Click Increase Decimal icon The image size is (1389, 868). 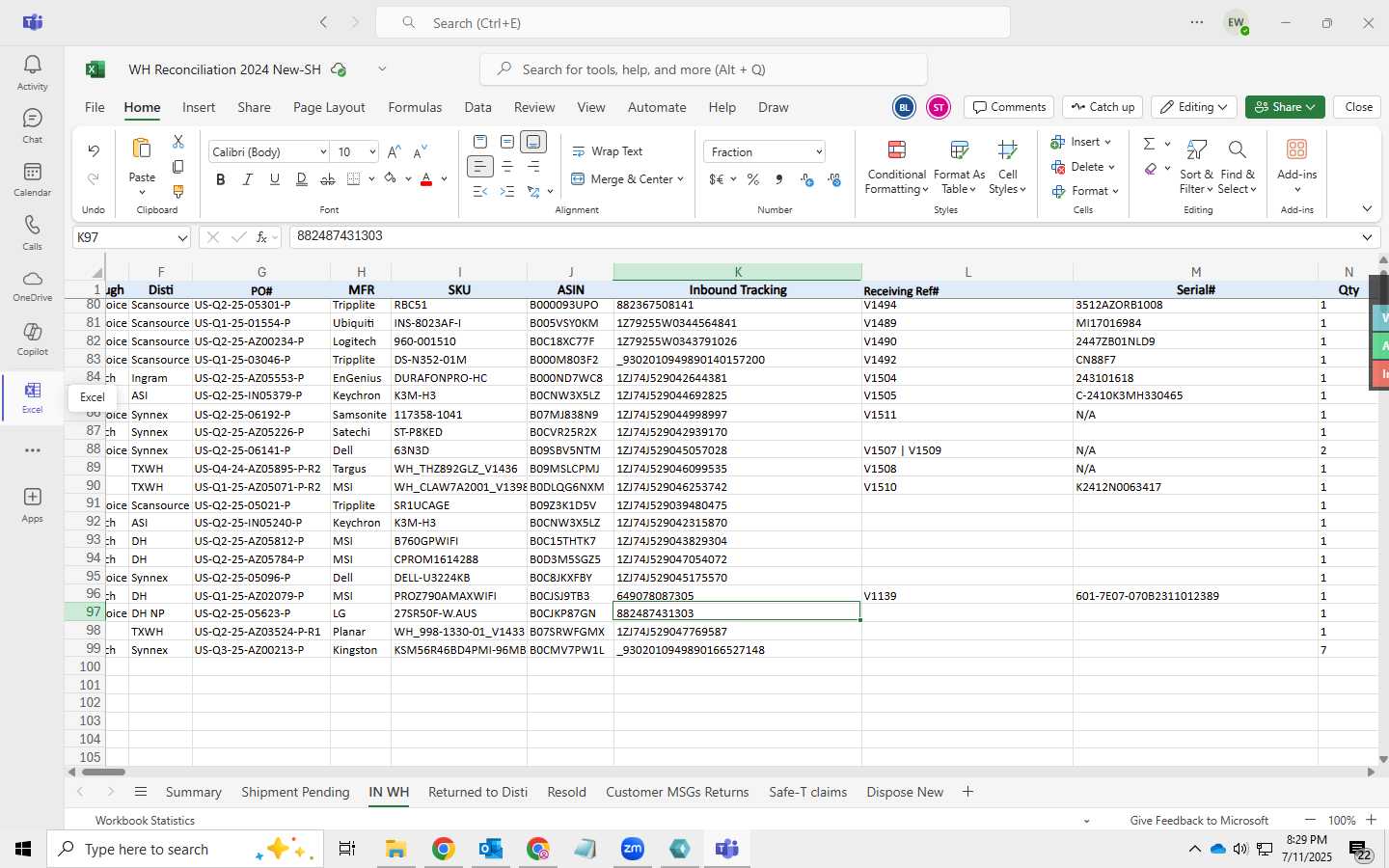[x=807, y=179]
